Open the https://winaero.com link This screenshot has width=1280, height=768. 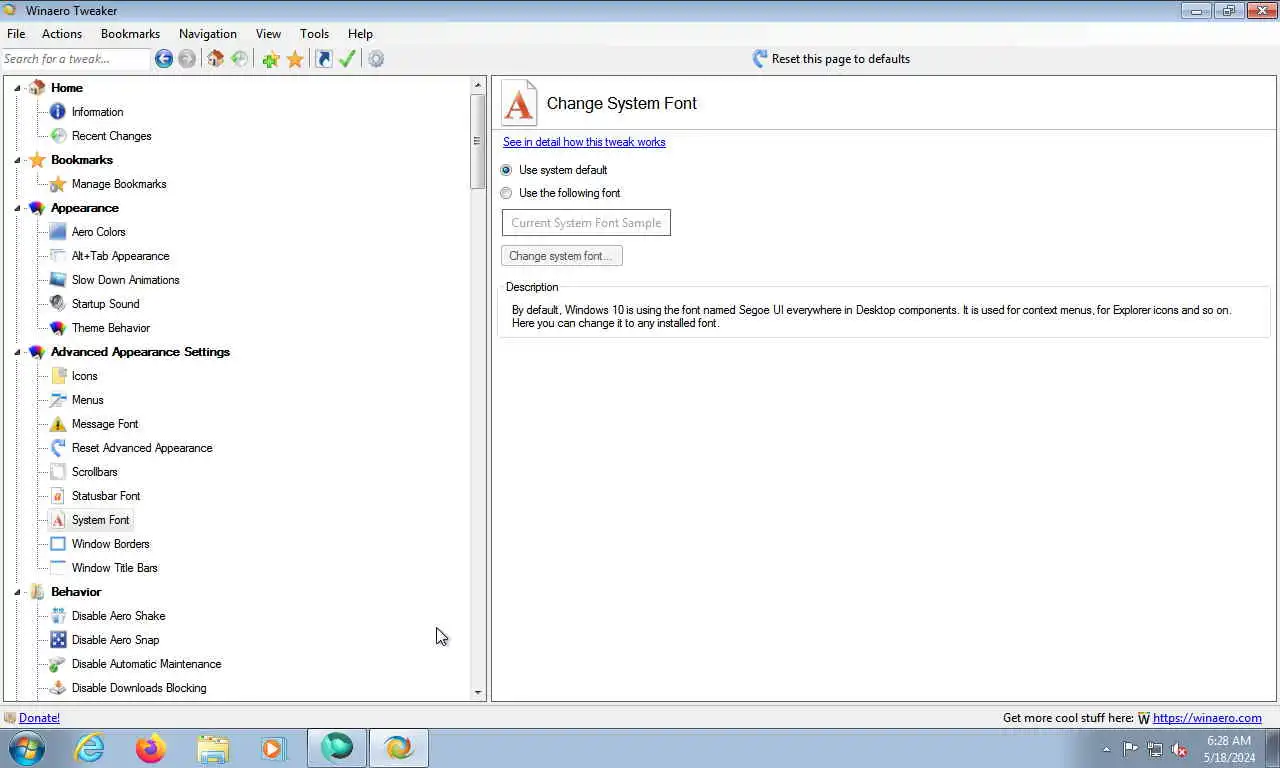click(x=1207, y=718)
